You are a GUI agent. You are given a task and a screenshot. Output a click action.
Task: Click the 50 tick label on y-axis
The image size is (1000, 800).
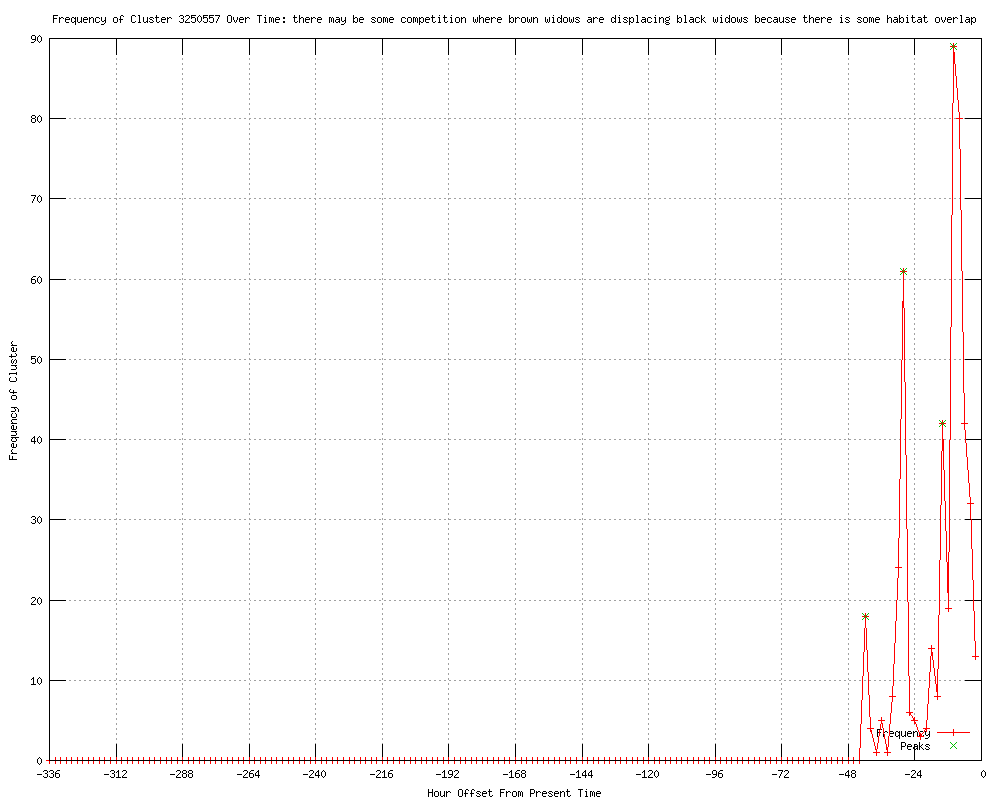coord(33,359)
